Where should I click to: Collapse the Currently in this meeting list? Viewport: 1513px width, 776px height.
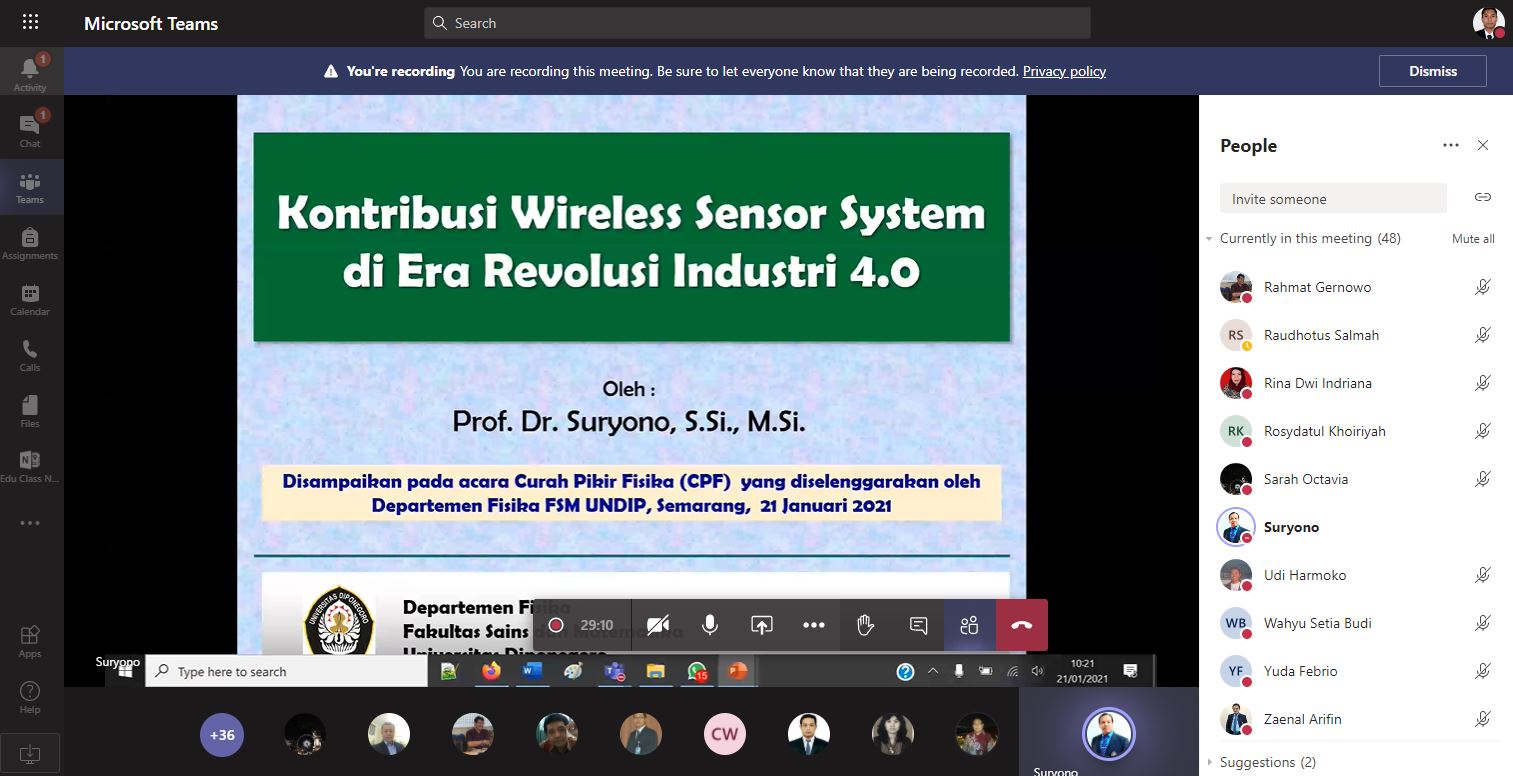coord(1210,239)
